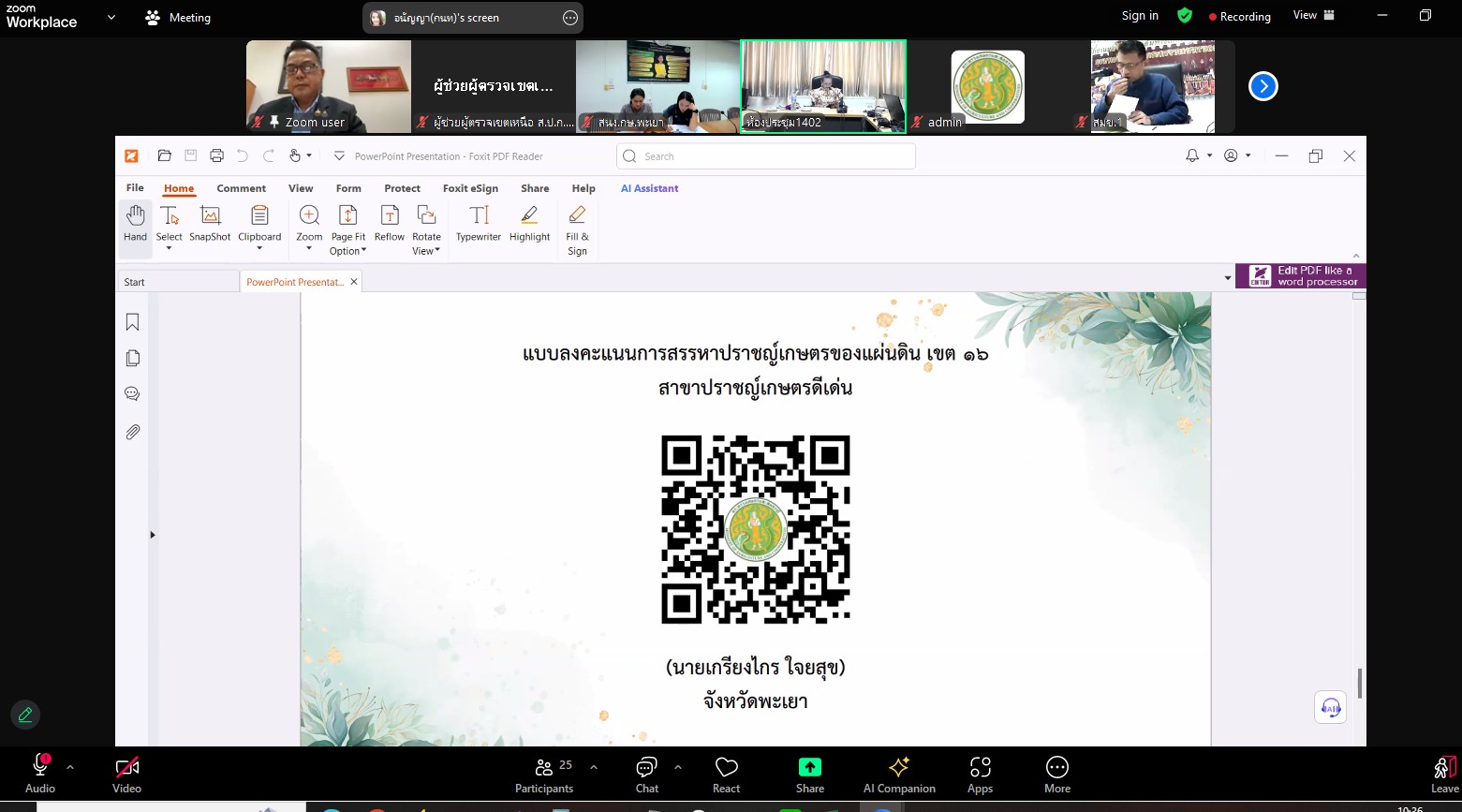Open Zoom Apps

981,775
